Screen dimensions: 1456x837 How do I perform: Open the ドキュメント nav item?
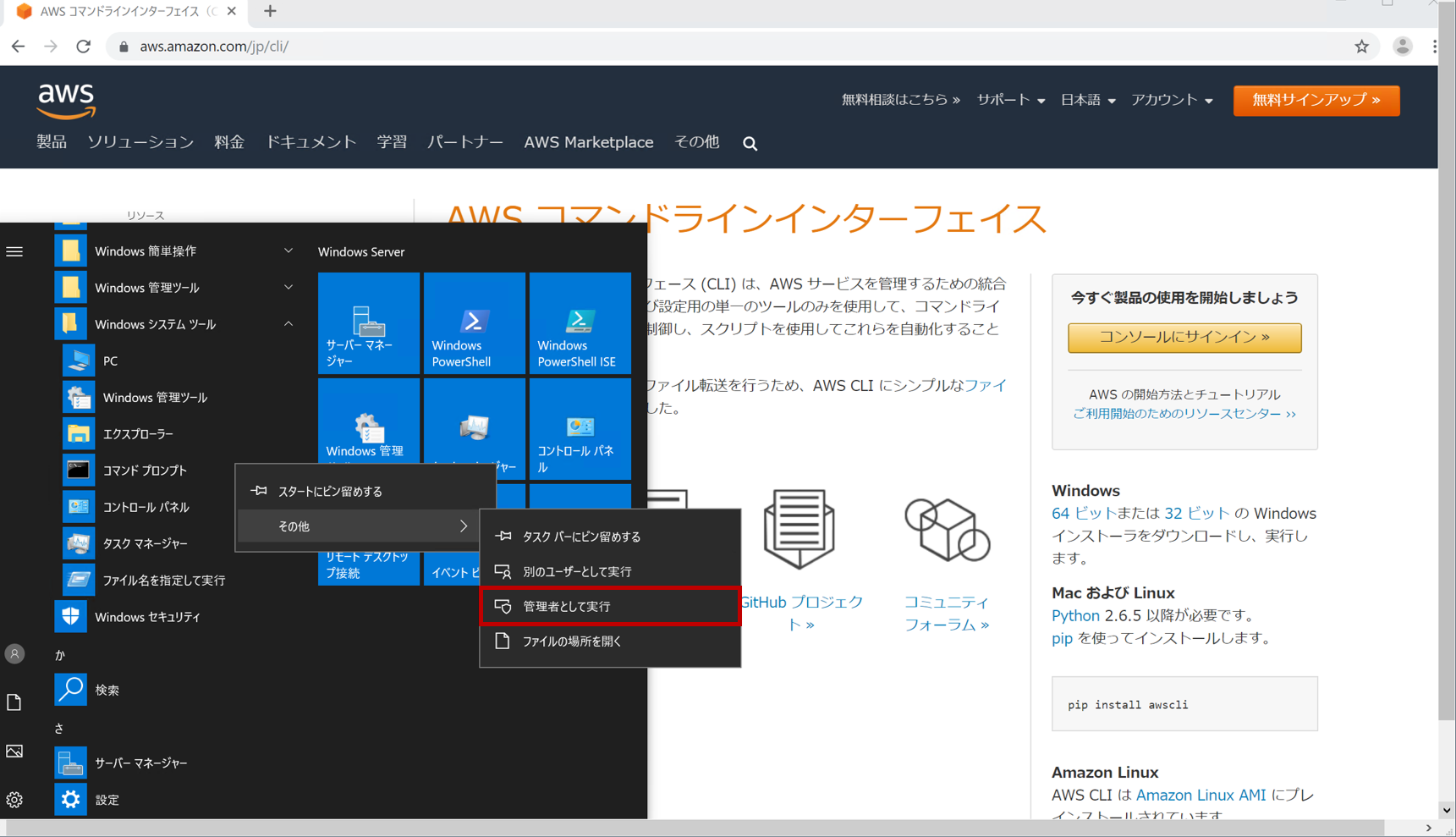point(310,142)
